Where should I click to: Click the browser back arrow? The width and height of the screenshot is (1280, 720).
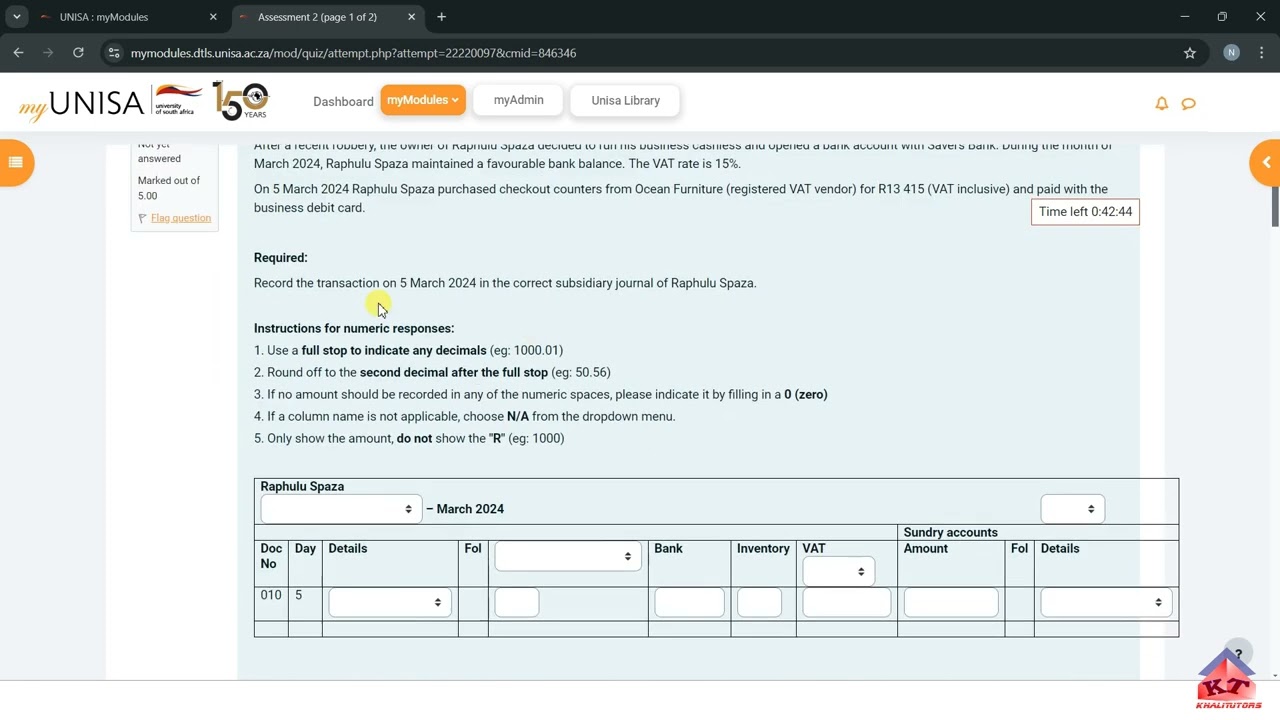point(18,53)
